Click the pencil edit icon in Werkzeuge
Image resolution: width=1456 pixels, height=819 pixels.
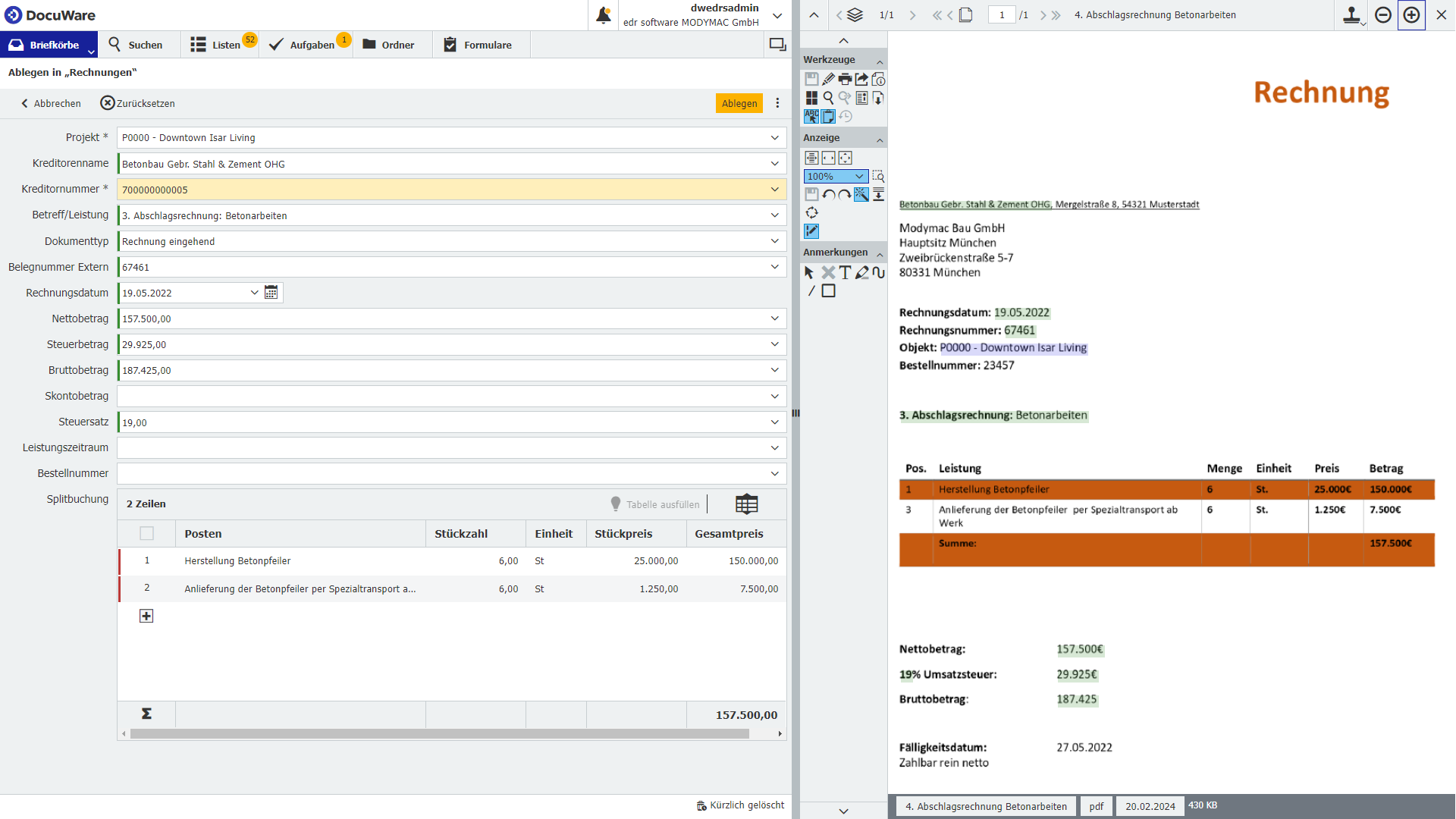tap(828, 79)
